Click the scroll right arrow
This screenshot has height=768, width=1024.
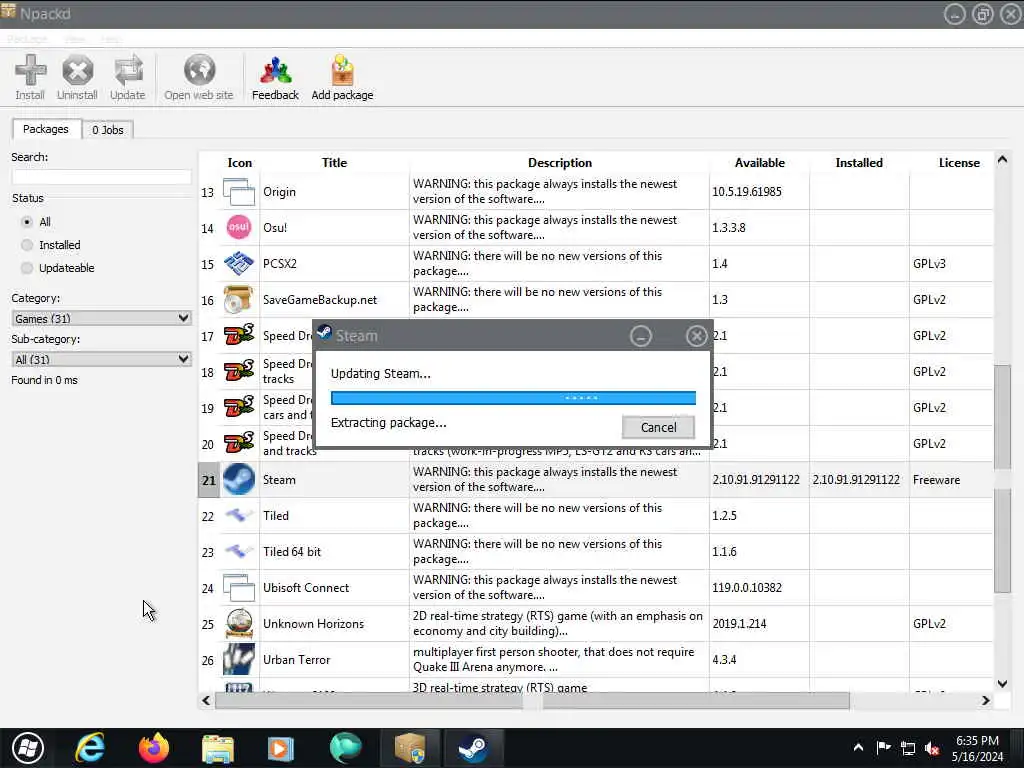(985, 701)
